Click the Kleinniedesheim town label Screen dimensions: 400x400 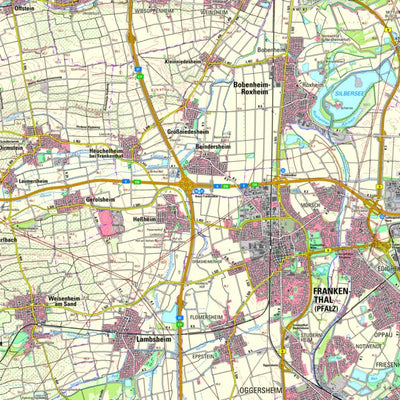183,62
